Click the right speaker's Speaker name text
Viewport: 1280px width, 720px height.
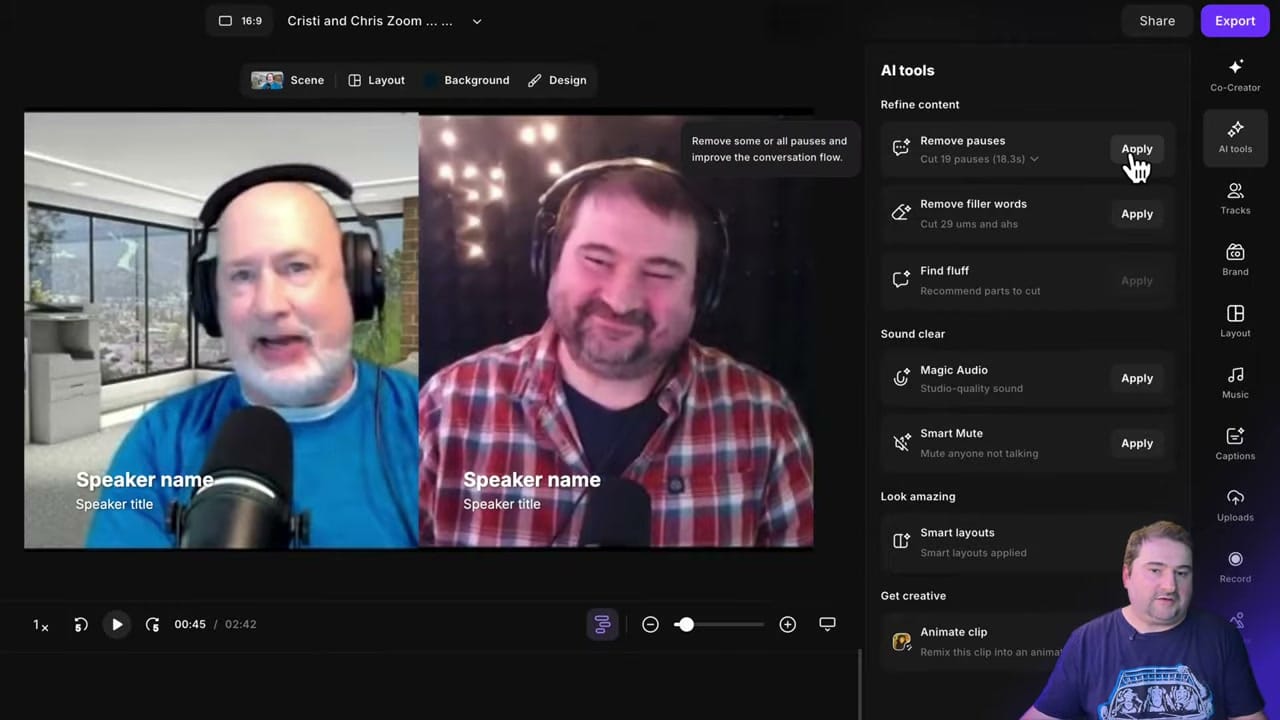pyautogui.click(x=532, y=480)
